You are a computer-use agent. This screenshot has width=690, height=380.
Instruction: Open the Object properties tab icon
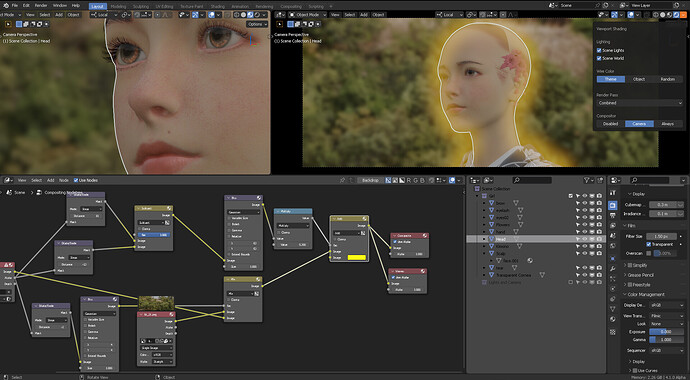[x=613, y=259]
